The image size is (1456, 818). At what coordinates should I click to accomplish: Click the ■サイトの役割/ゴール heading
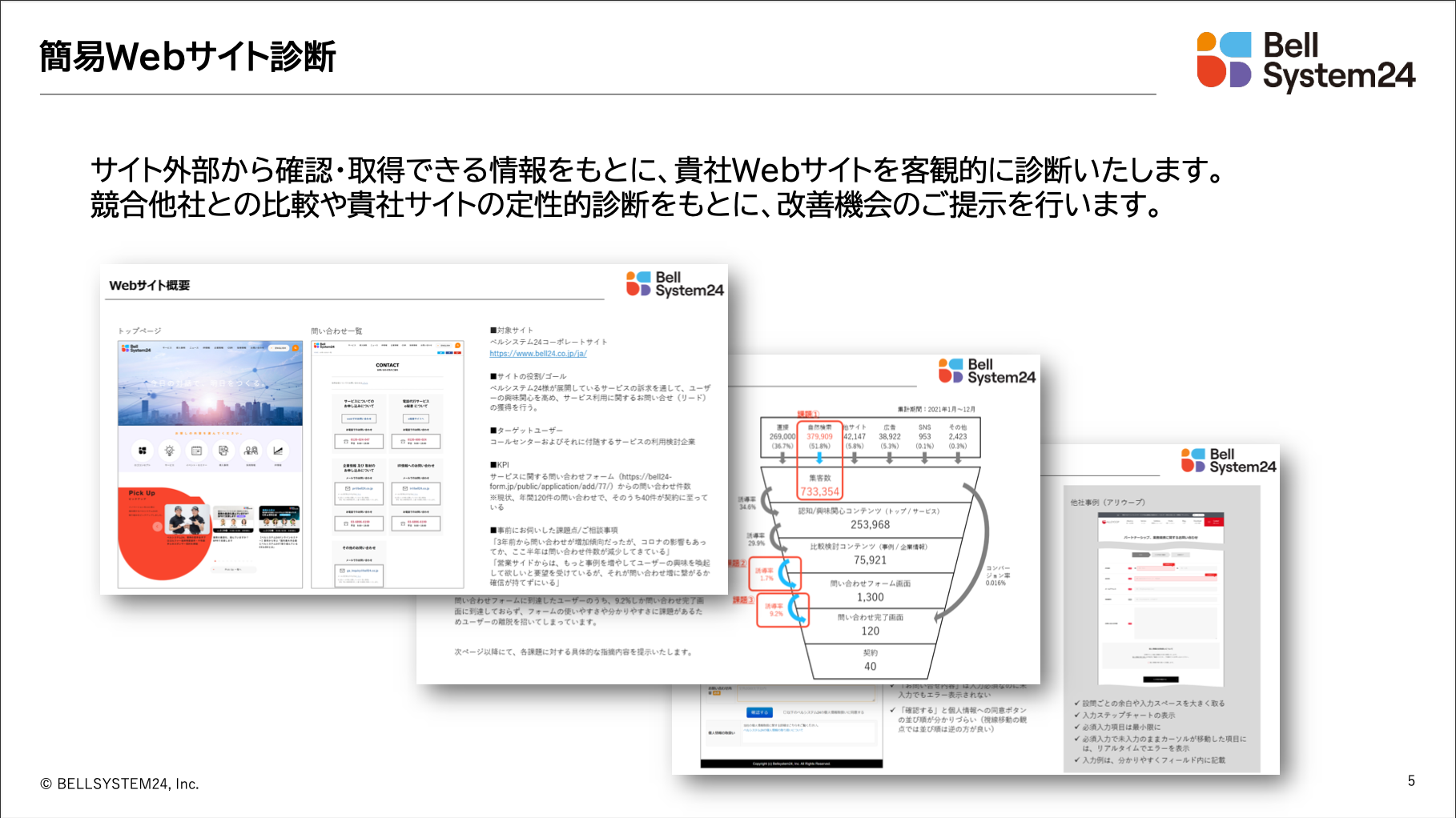529,376
